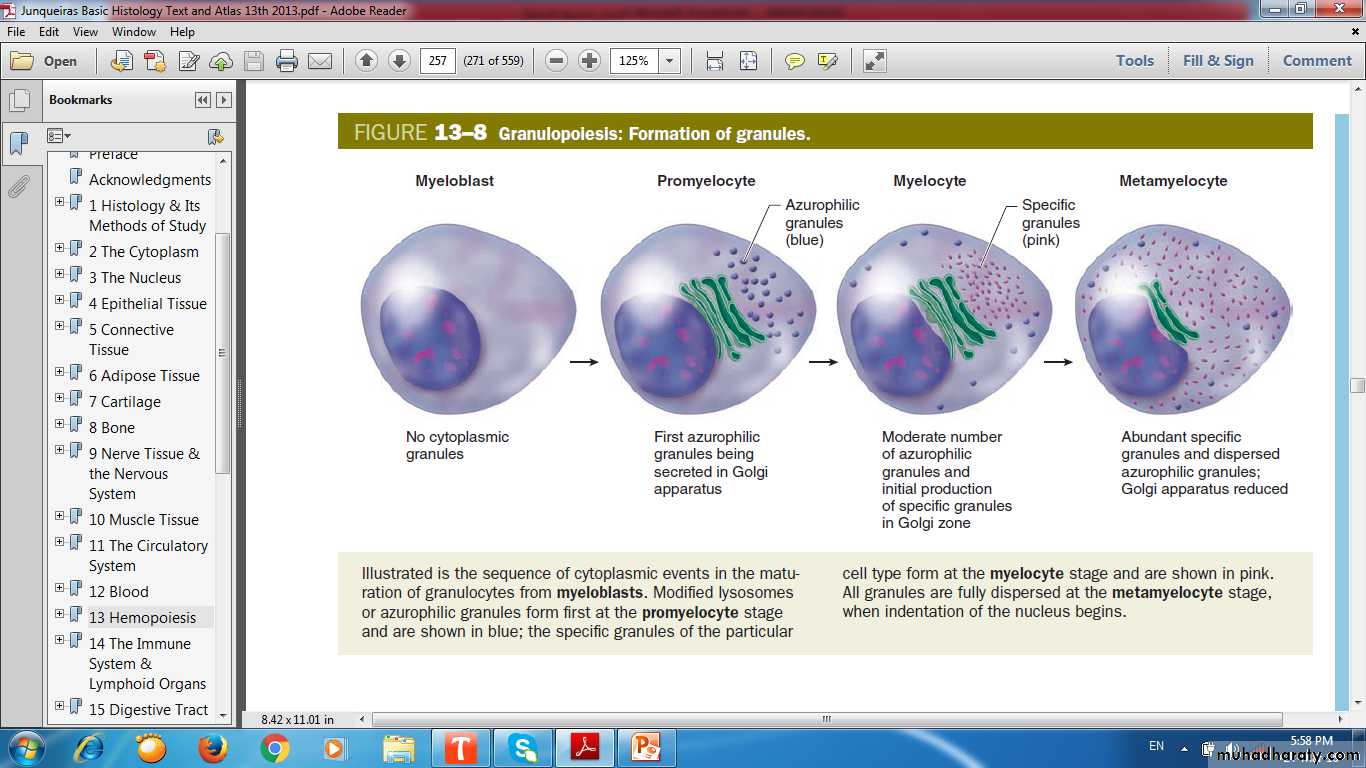Zoom out with the minus button
Image resolution: width=1366 pixels, height=768 pixels.
pyautogui.click(x=557, y=61)
